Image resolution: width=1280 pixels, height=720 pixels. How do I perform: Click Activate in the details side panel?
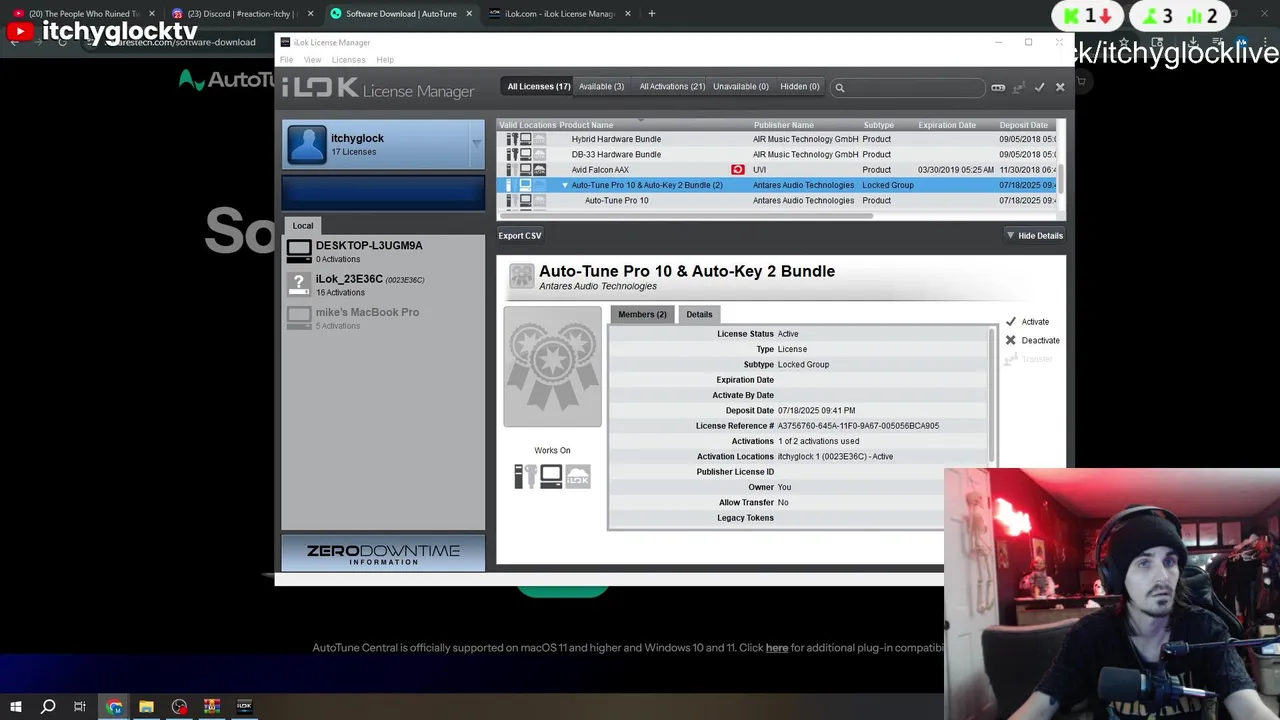(x=1027, y=322)
